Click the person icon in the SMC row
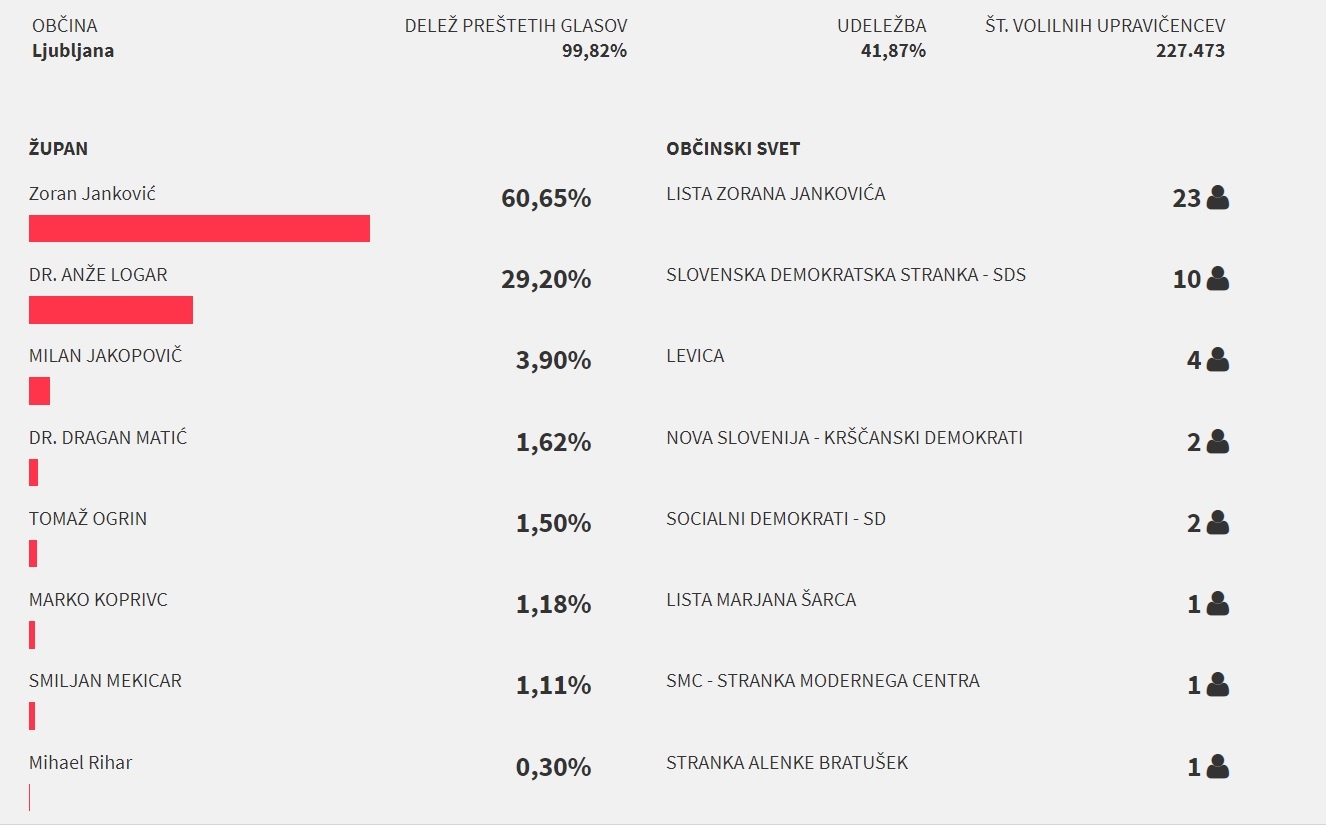1326x828 pixels. tap(1217, 685)
